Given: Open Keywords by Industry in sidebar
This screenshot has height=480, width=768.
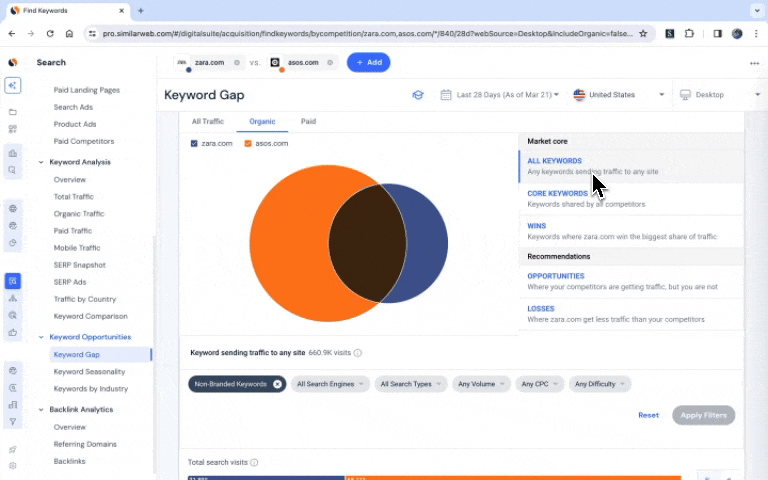Looking at the screenshot, I should point(91,389).
